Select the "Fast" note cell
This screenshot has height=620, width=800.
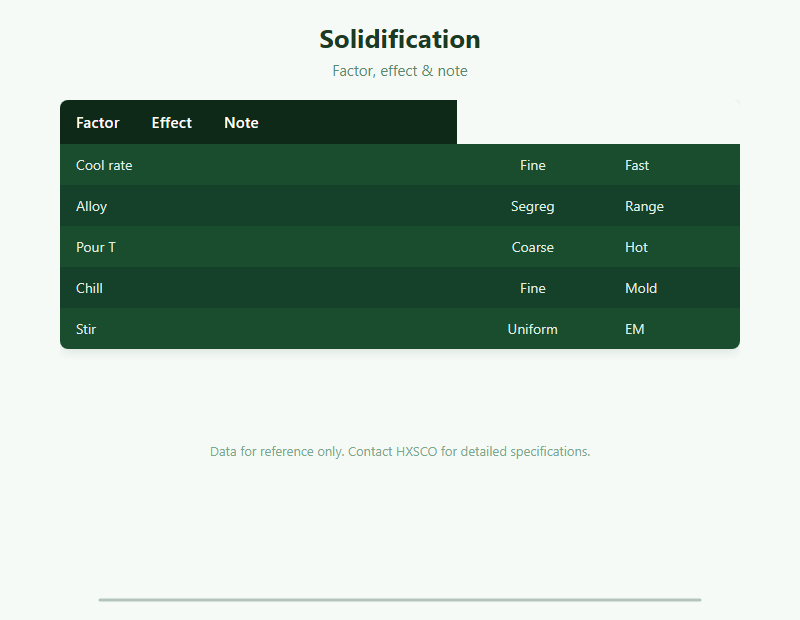637,165
